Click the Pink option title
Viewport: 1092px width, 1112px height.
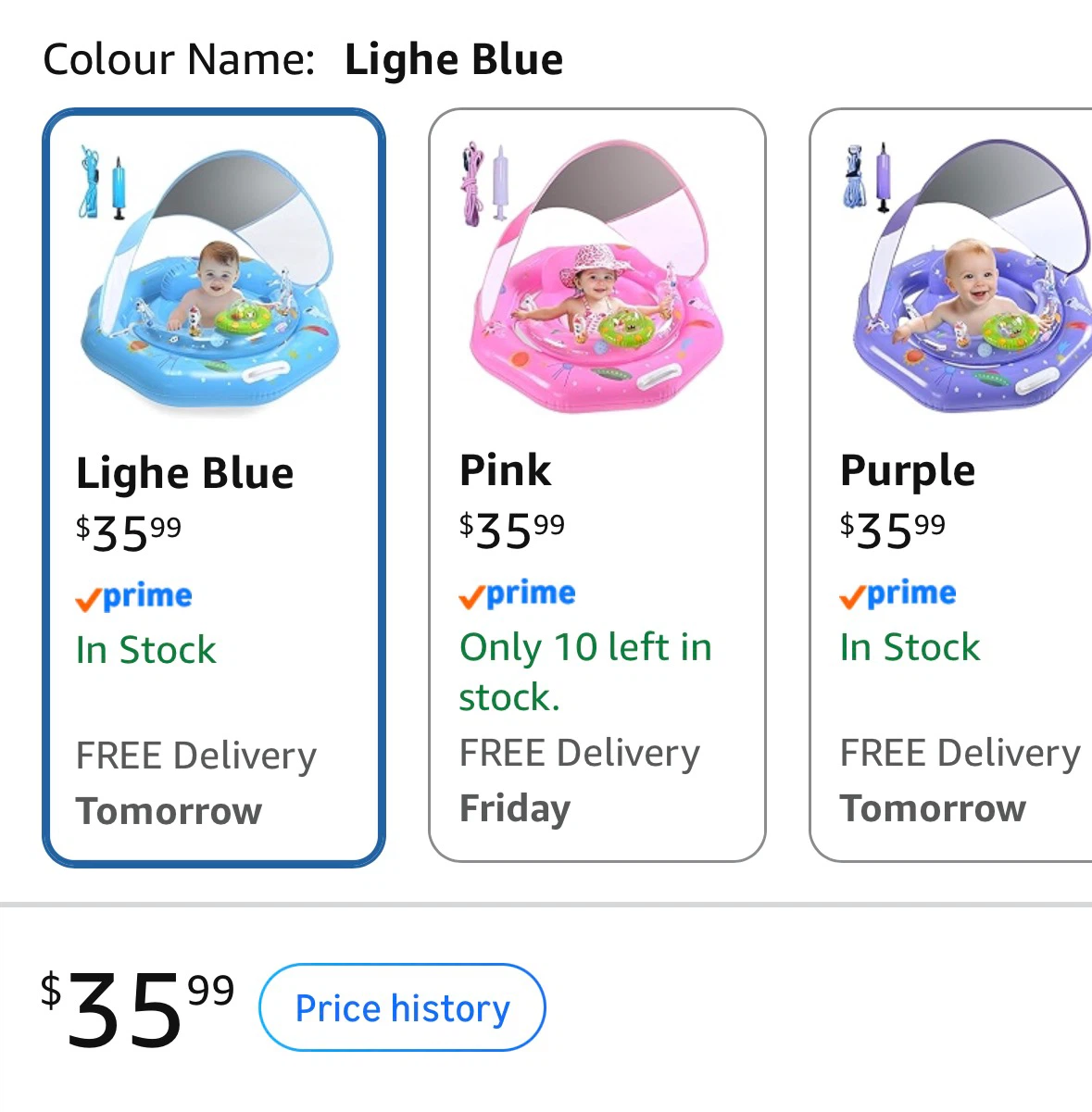click(x=506, y=470)
